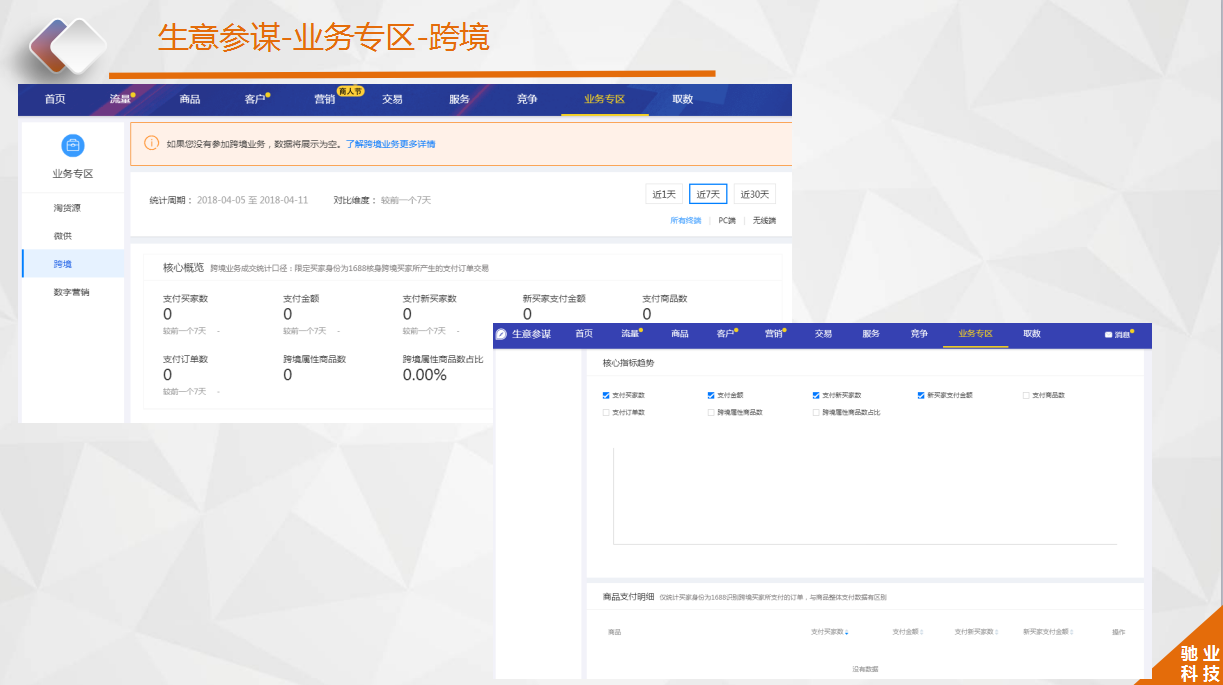Open 营销 tab in upper window
Viewport: 1223px width, 685px height.
coord(325,99)
